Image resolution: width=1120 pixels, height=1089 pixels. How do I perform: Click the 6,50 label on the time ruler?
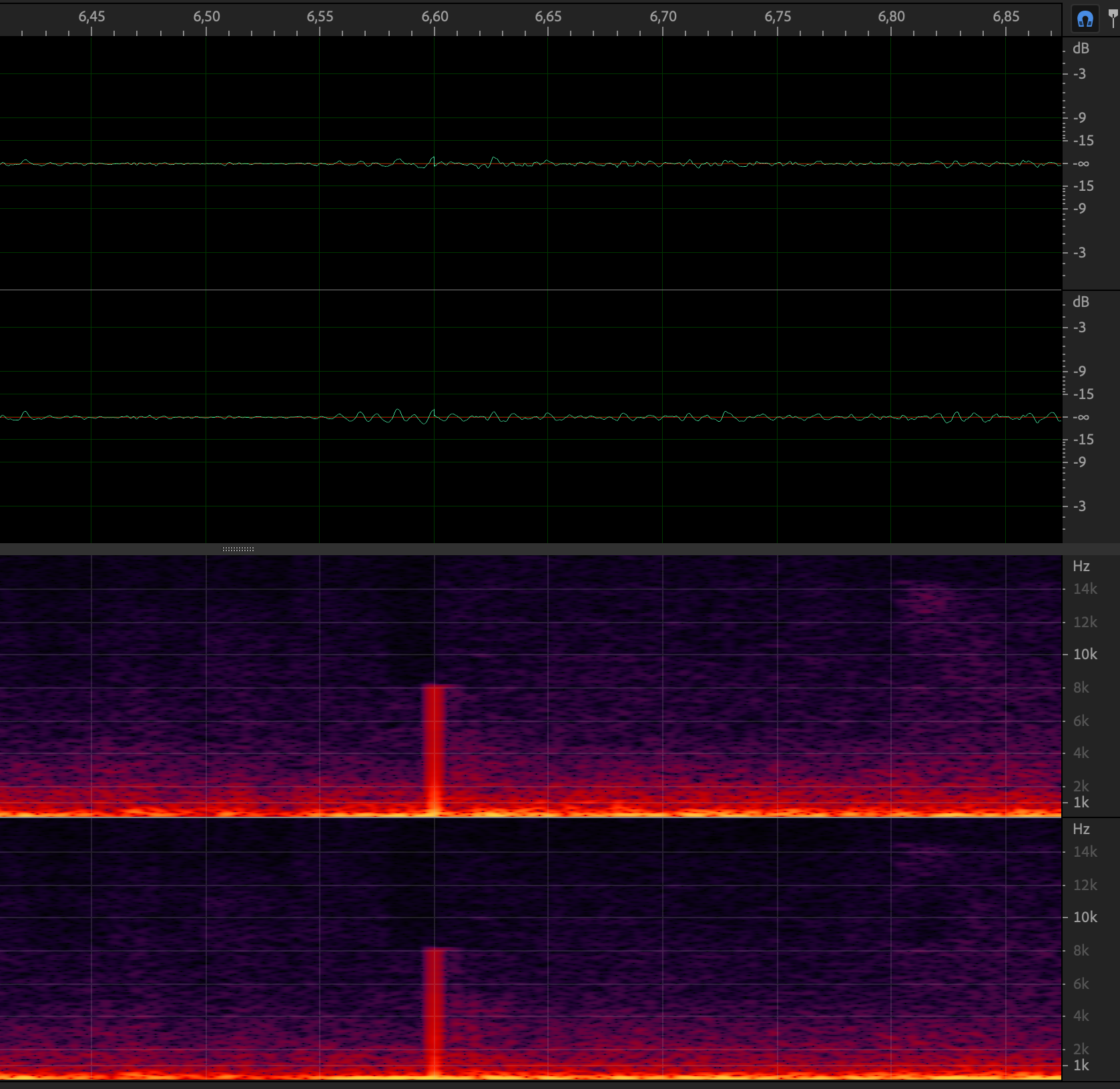[x=206, y=17]
